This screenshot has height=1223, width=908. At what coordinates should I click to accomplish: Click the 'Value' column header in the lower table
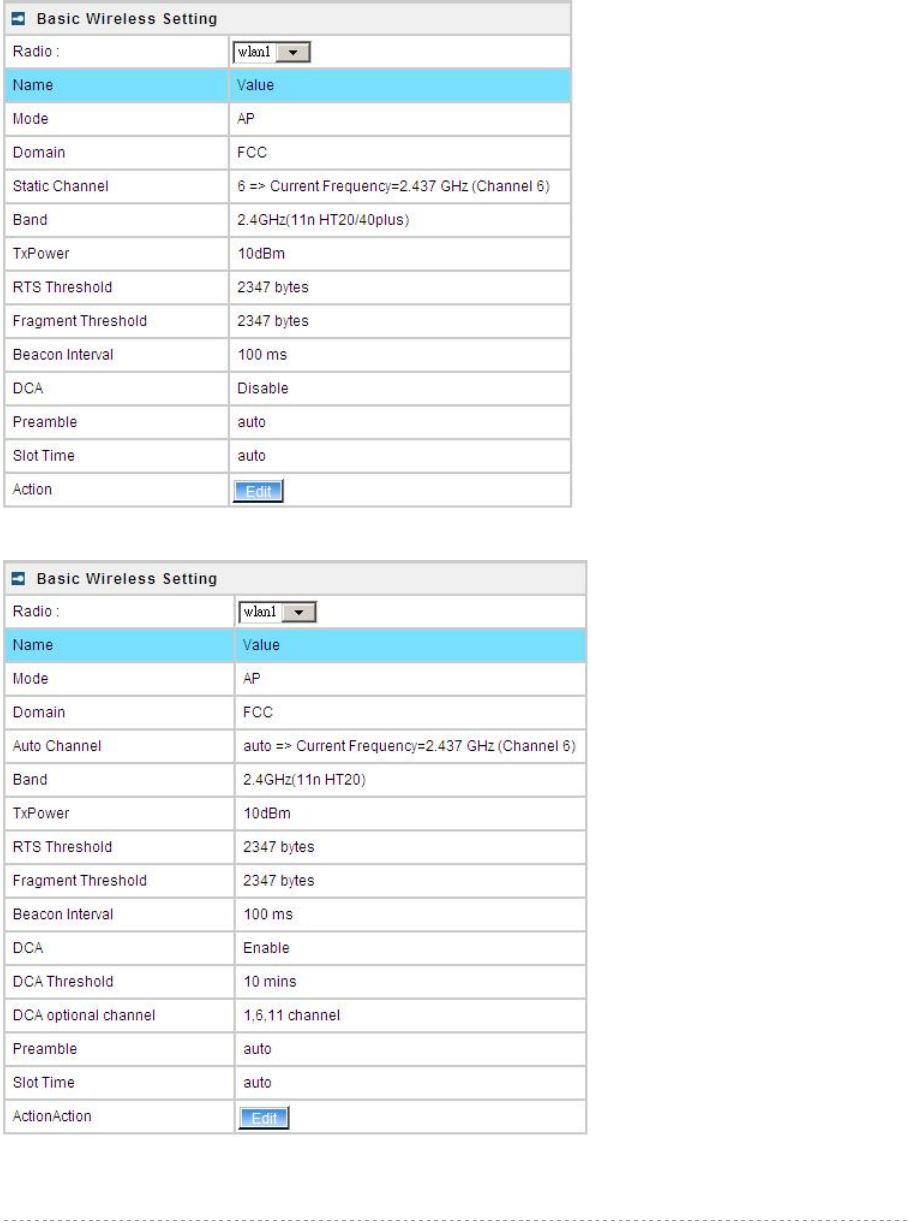261,645
